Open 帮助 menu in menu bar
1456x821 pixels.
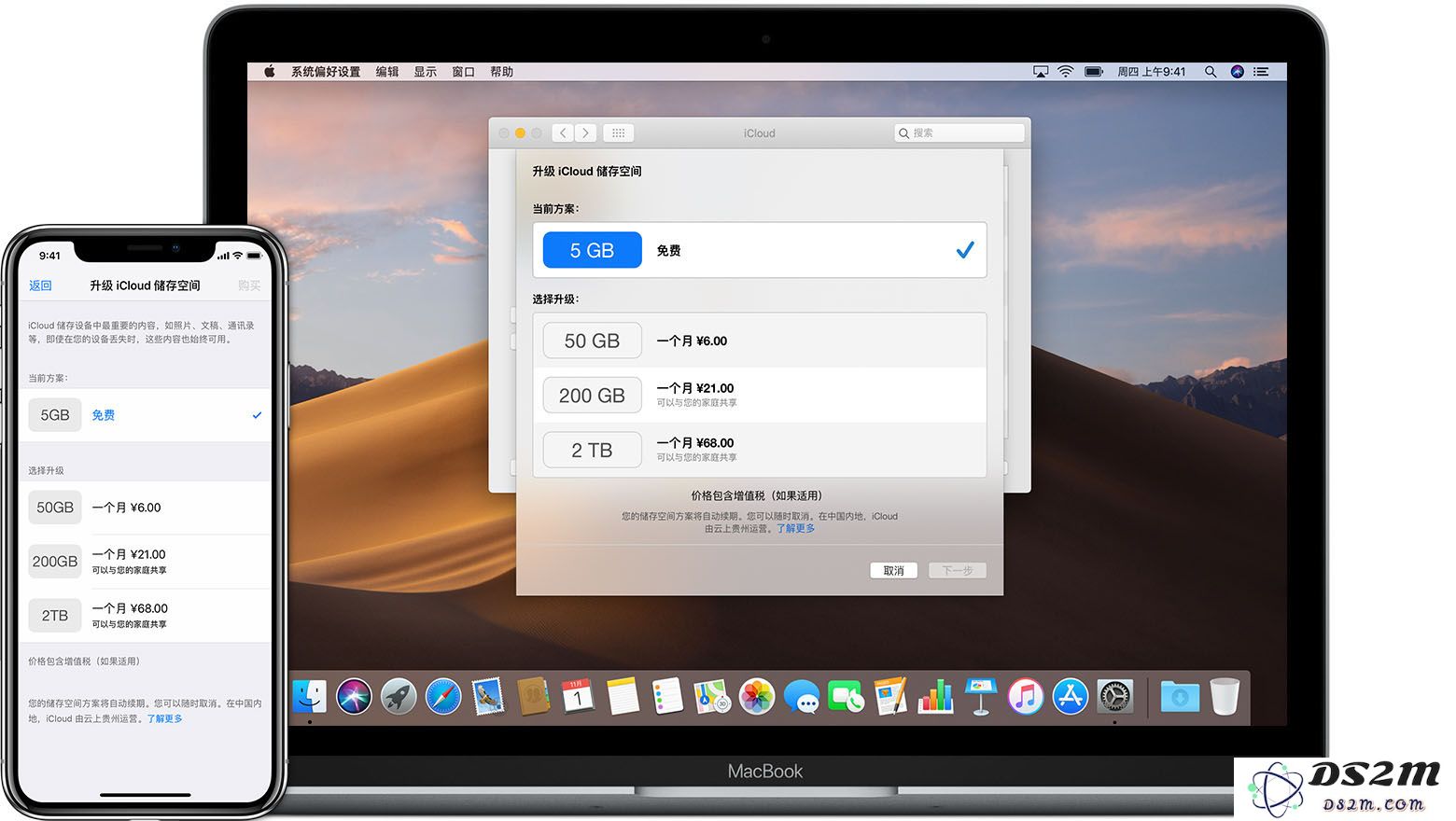point(502,72)
